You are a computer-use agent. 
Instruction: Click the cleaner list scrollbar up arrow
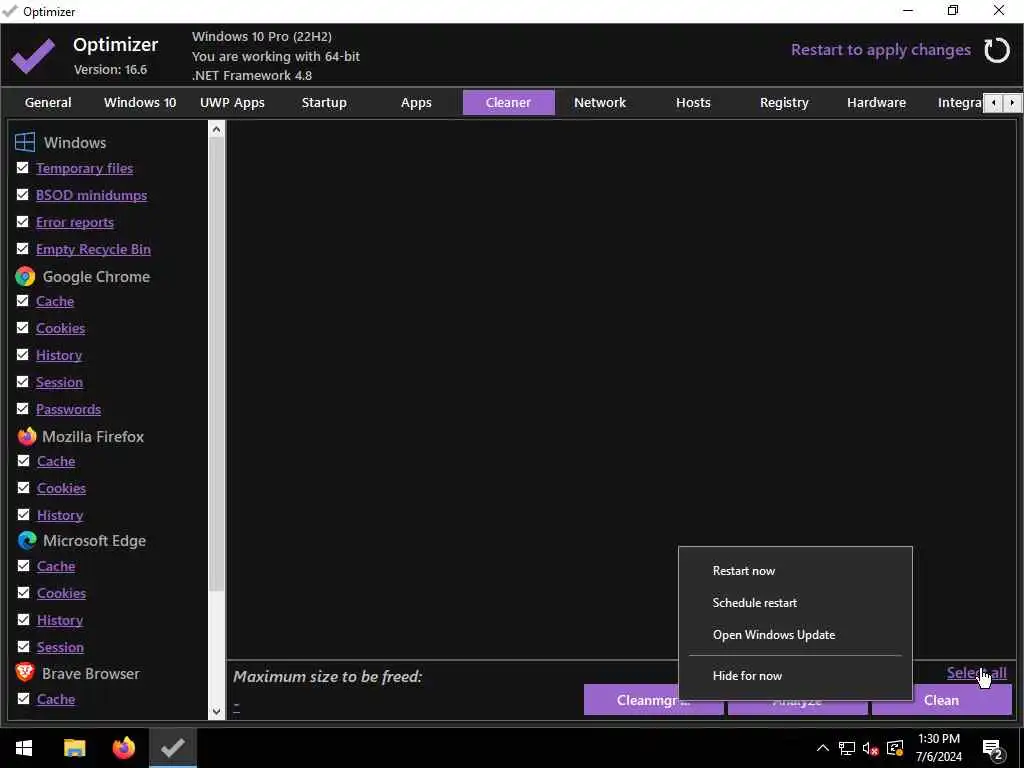click(x=216, y=129)
